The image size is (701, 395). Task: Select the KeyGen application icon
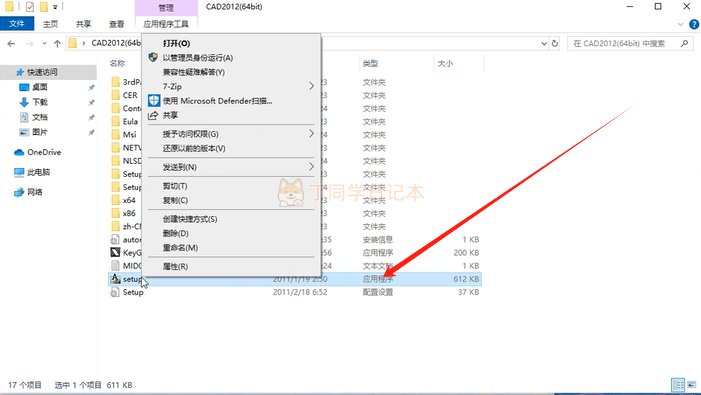pyautogui.click(x=115, y=252)
